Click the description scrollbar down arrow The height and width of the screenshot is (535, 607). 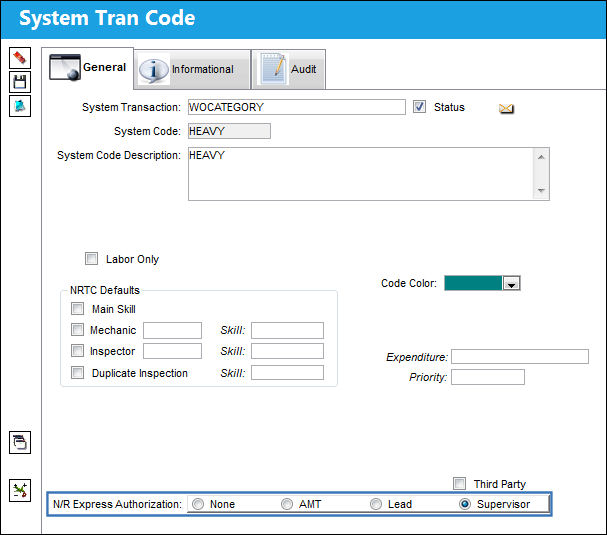541,190
